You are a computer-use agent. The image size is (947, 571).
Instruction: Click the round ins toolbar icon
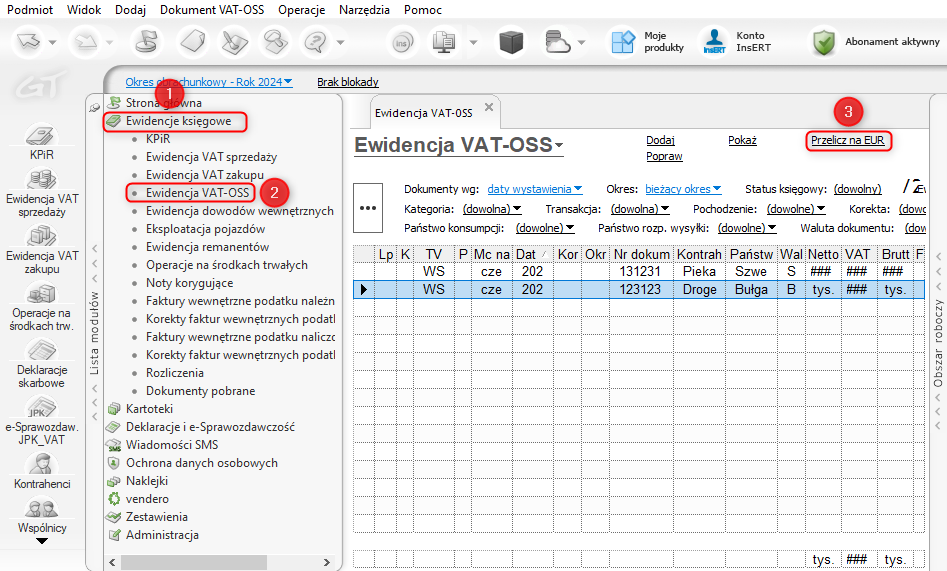pyautogui.click(x=402, y=42)
